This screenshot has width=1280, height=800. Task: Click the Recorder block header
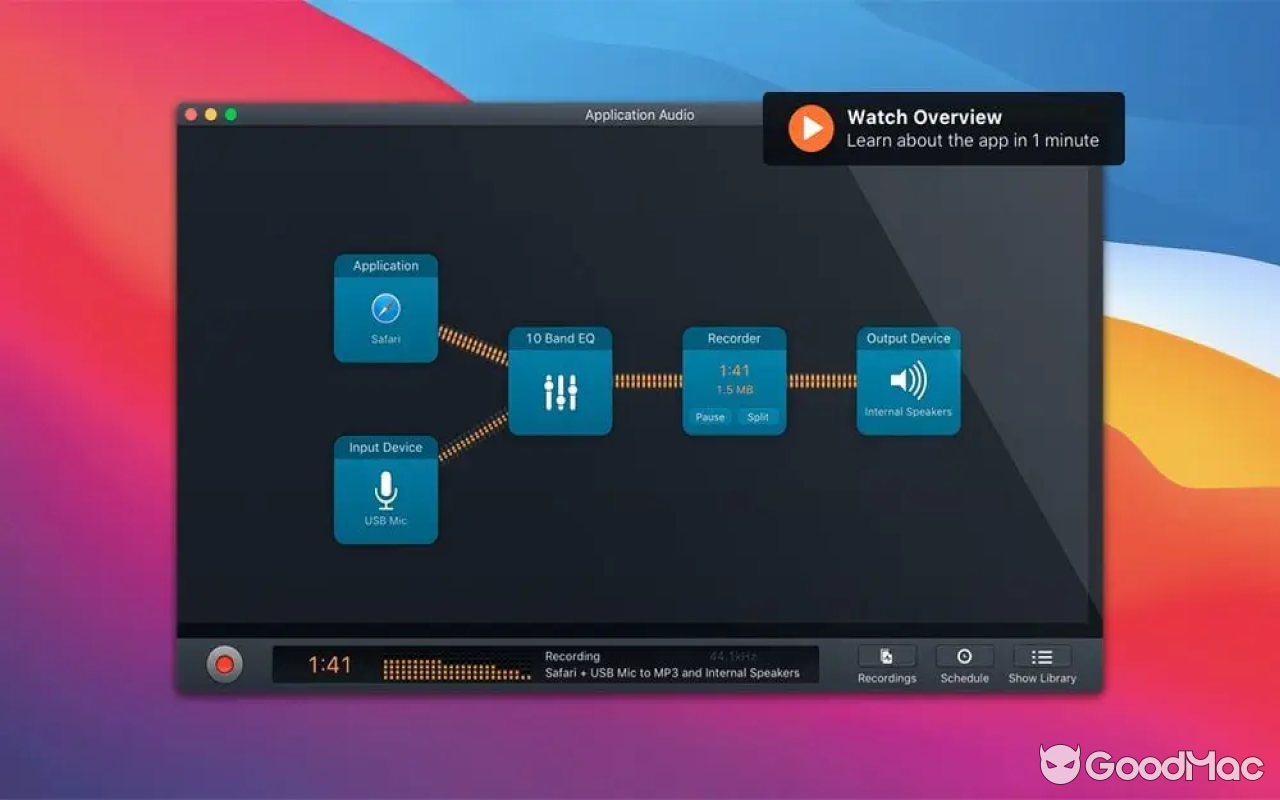pos(733,338)
